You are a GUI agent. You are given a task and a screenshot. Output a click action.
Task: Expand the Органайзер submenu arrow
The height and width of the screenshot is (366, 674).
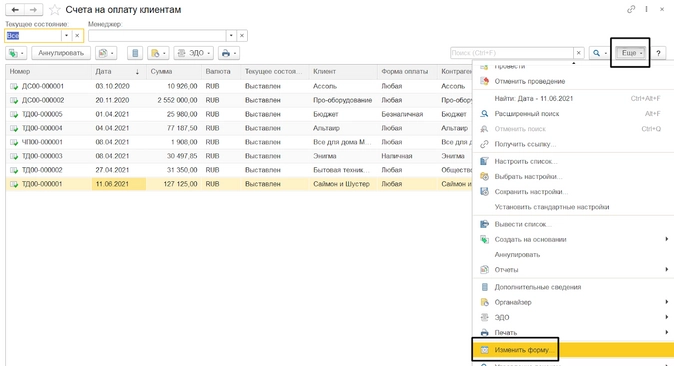[666, 302]
